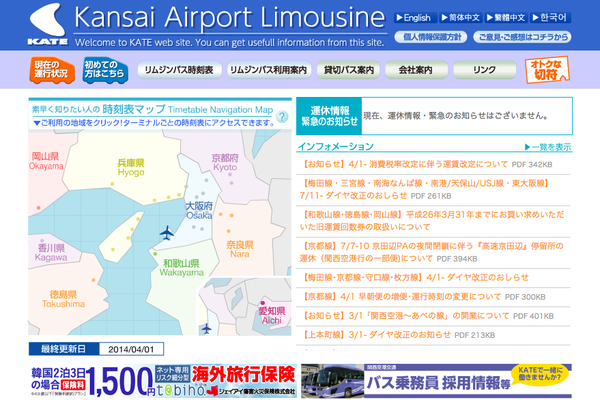Image resolution: width=600 pixels, height=400 pixels.
Task: Open 梅田線·京都線·守口線·枚方線 4/1 notice
Action: click(x=415, y=278)
